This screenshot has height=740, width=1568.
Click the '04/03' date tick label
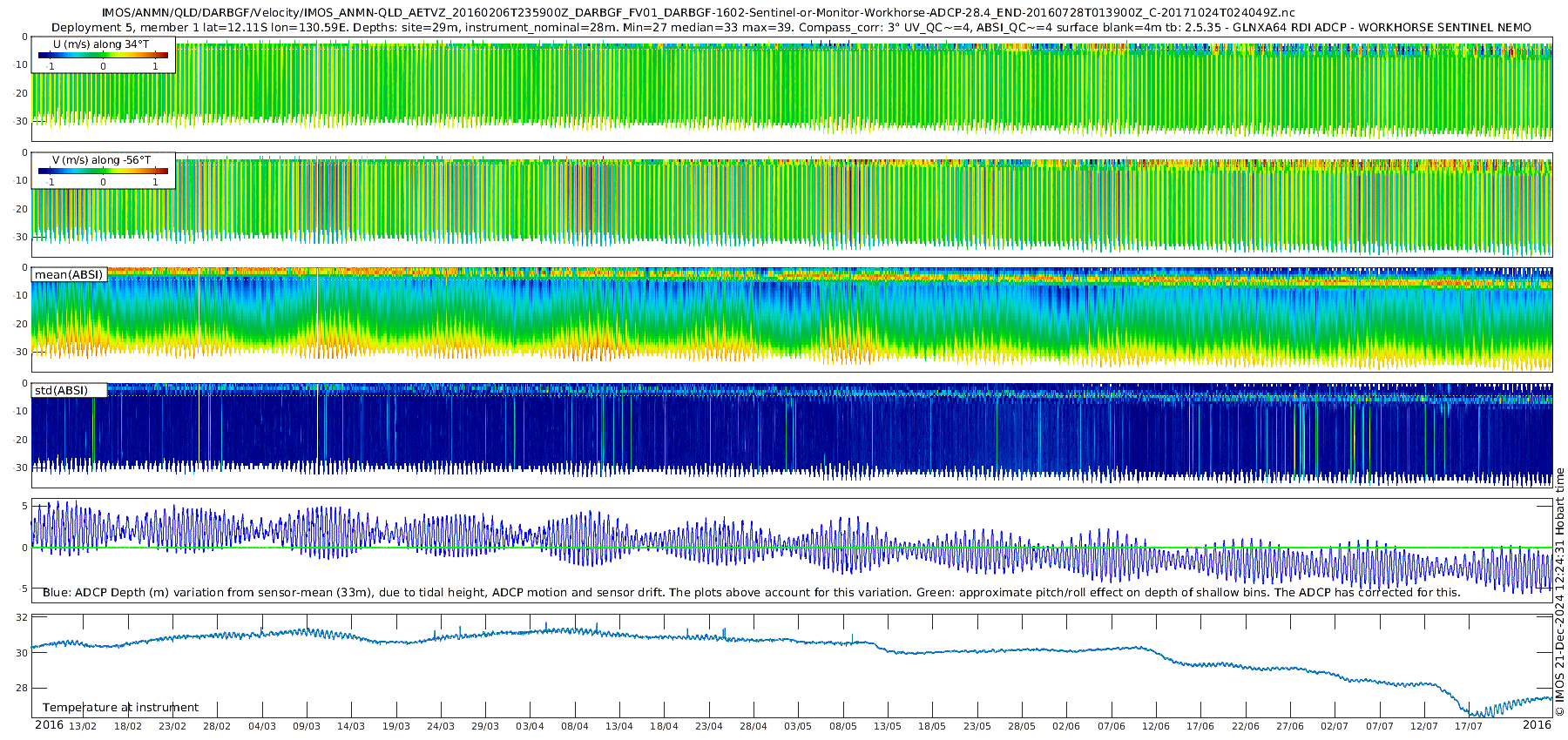point(262,726)
